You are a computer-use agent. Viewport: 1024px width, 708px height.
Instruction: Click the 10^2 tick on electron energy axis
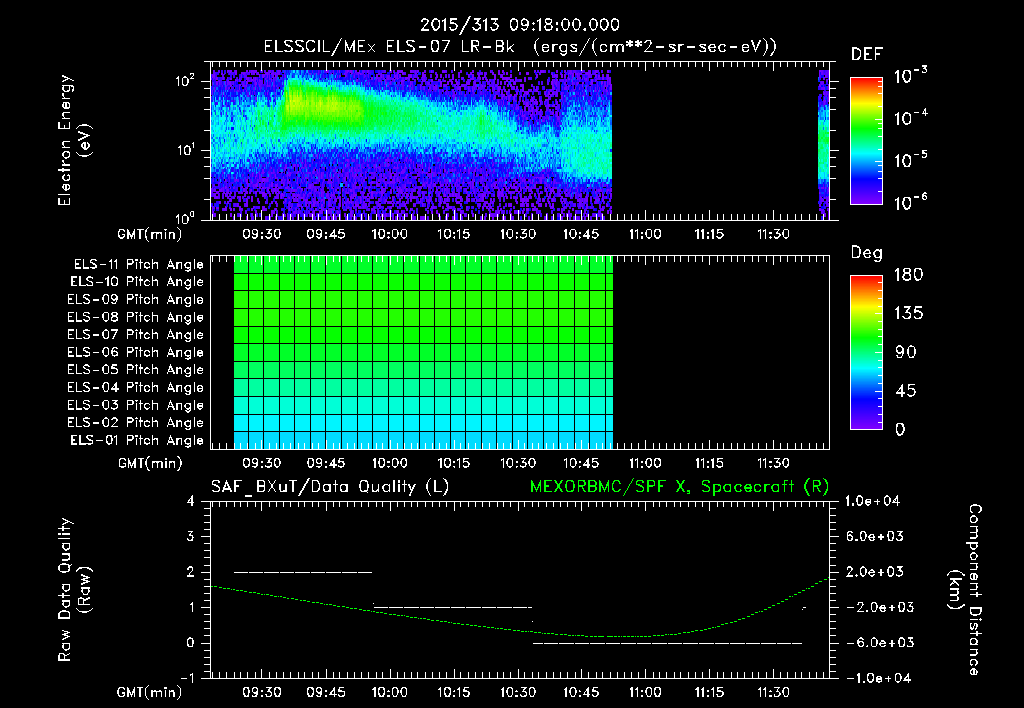(x=185, y=81)
